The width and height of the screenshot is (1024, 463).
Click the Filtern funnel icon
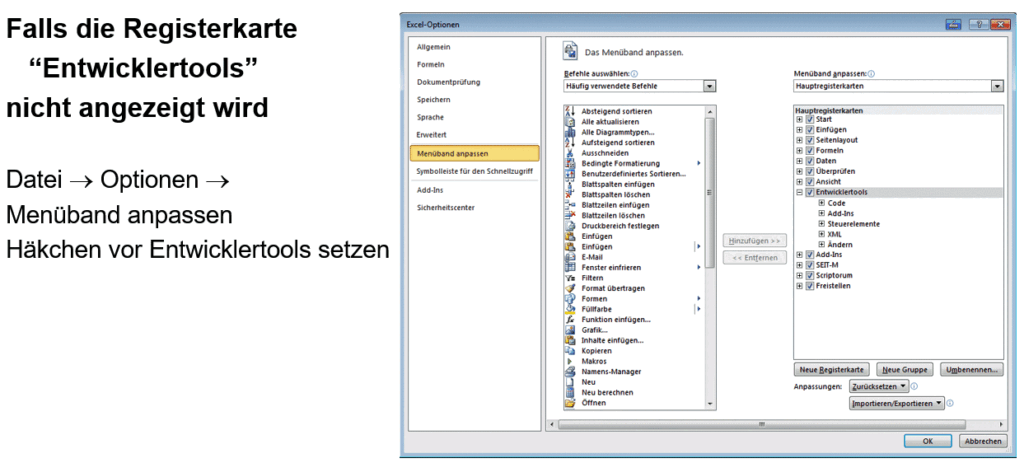[569, 278]
